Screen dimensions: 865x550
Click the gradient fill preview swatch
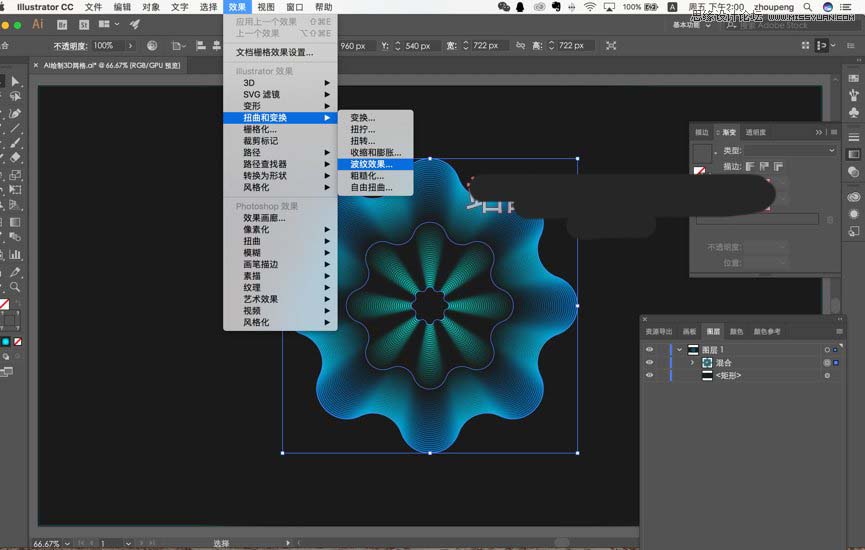pyautogui.click(x=702, y=153)
